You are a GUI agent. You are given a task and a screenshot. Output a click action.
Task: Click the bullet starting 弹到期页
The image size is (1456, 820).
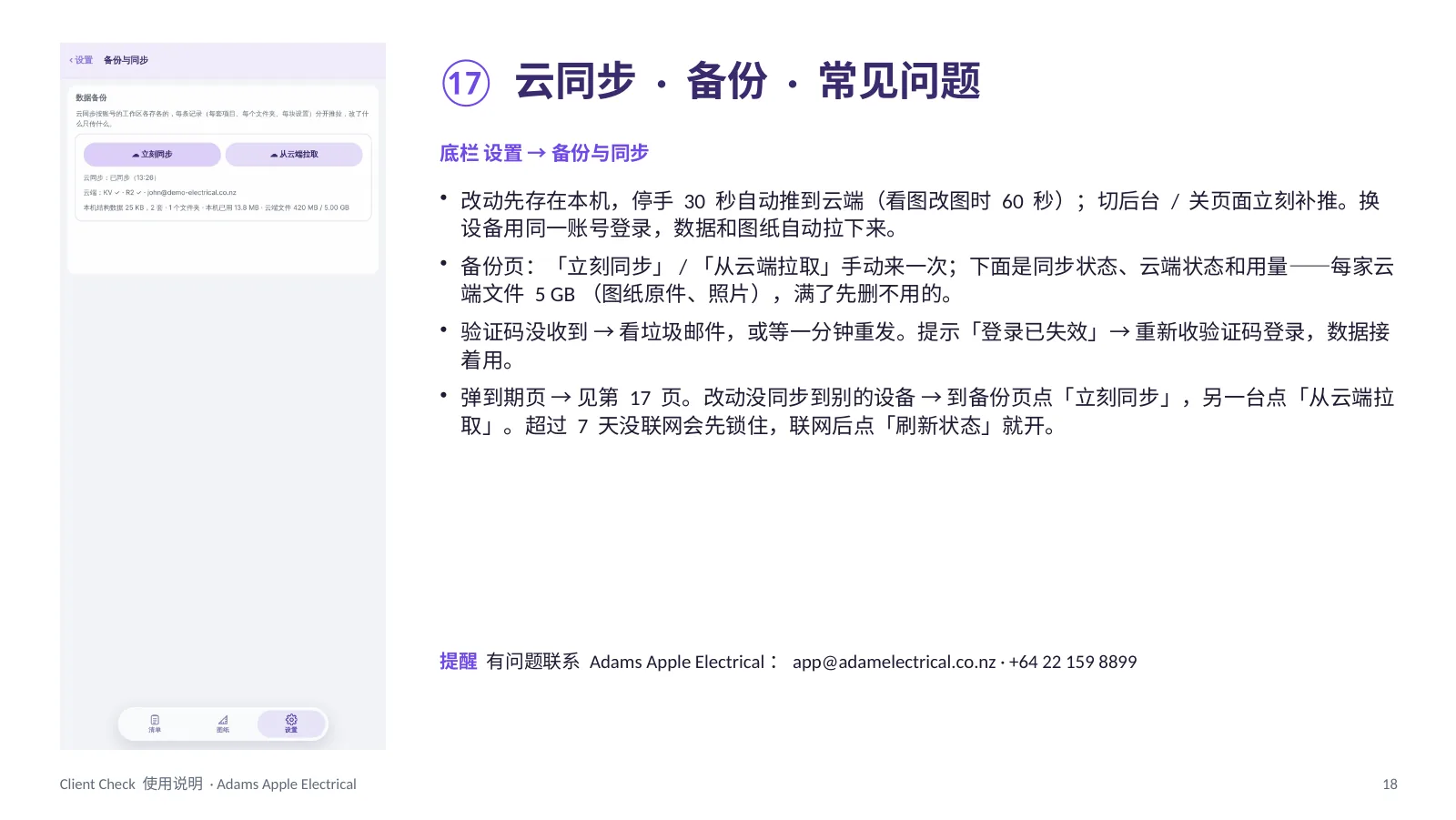coord(927,410)
